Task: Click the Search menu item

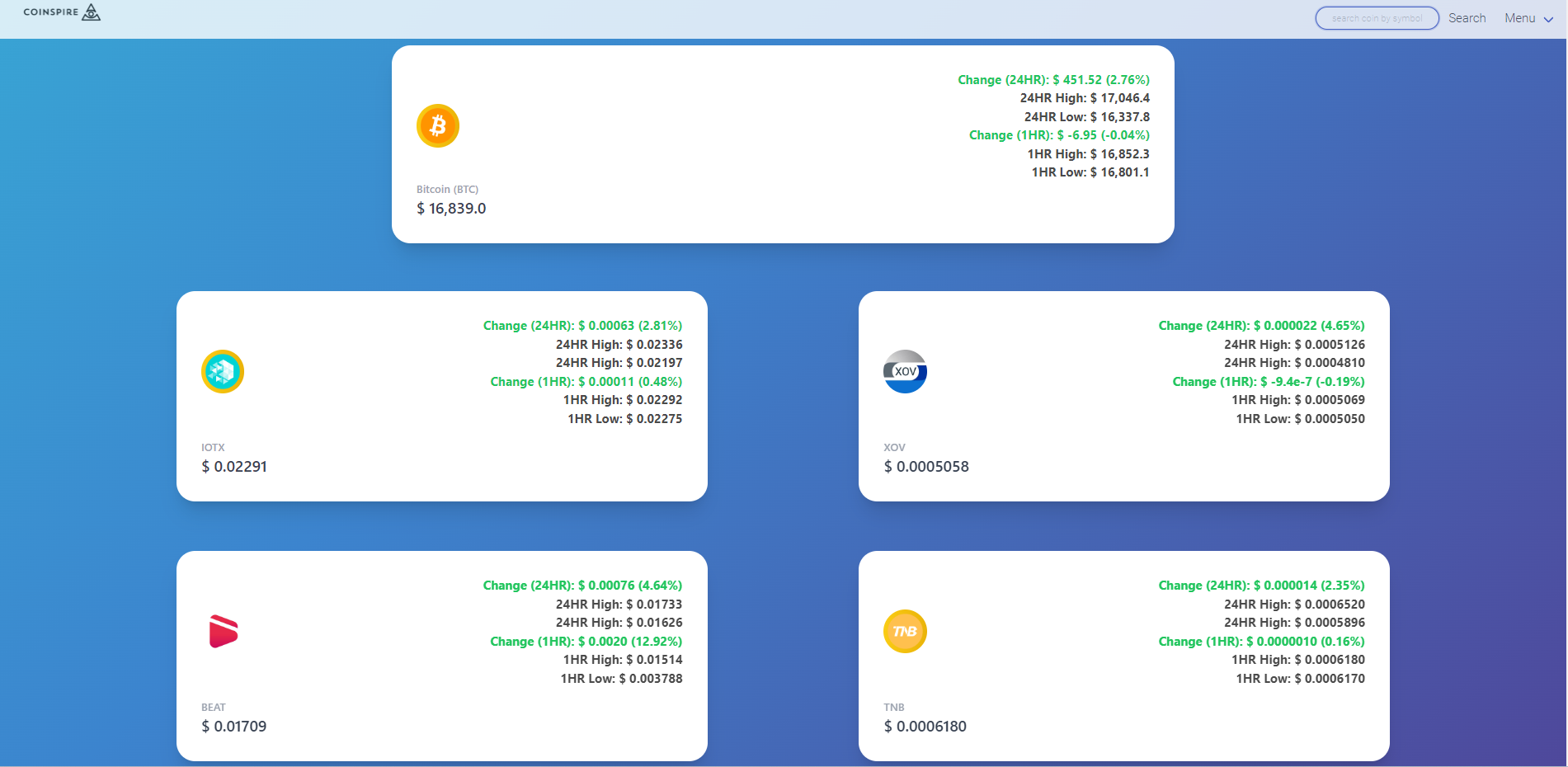Action: pos(1467,17)
